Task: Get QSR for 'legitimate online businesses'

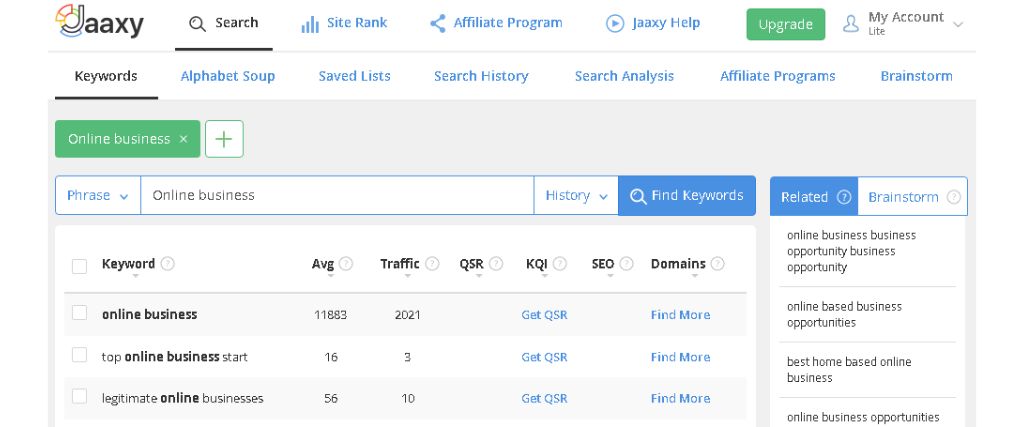Action: tap(544, 398)
